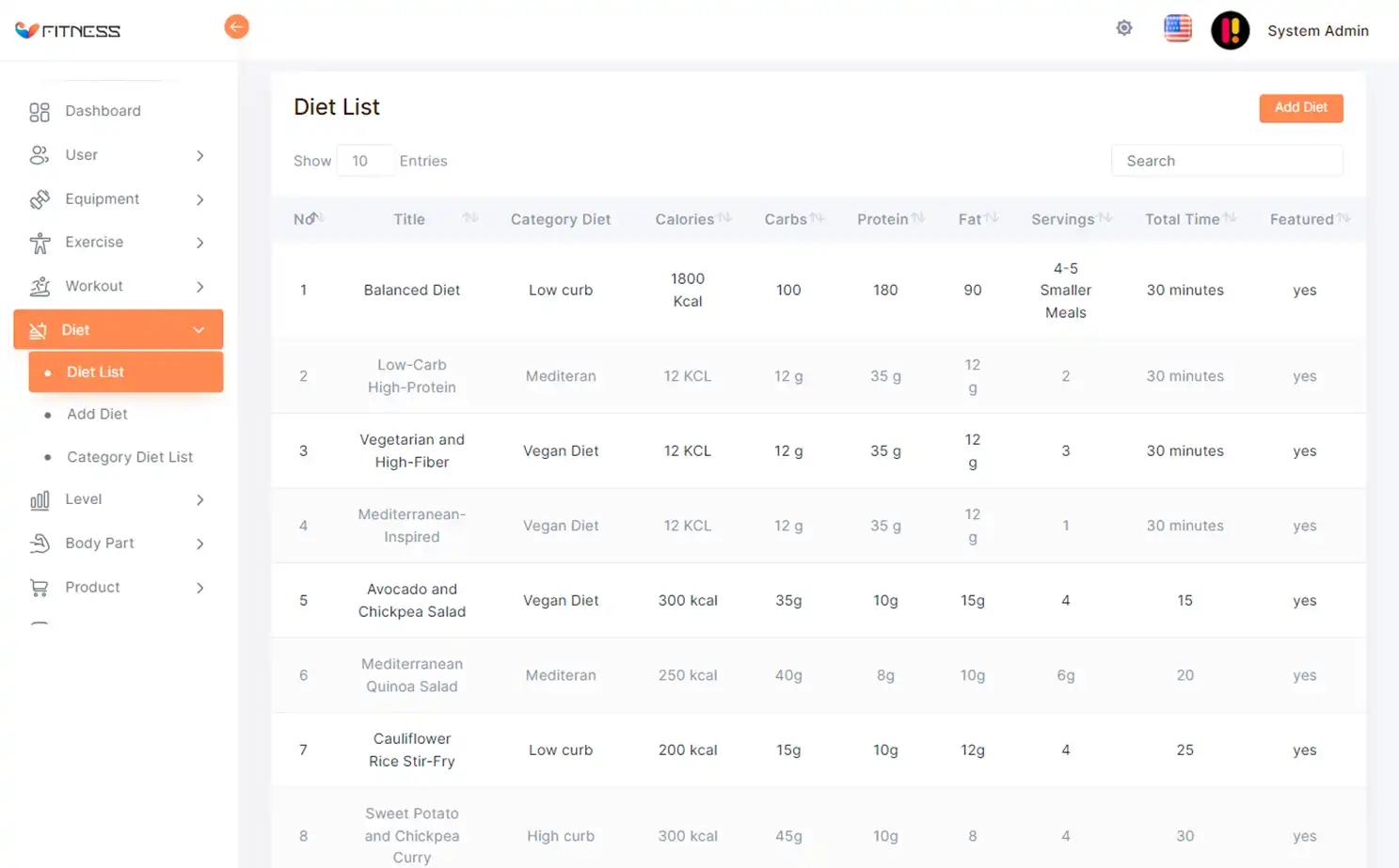
Task: Click the US flag language icon
Action: [x=1177, y=28]
